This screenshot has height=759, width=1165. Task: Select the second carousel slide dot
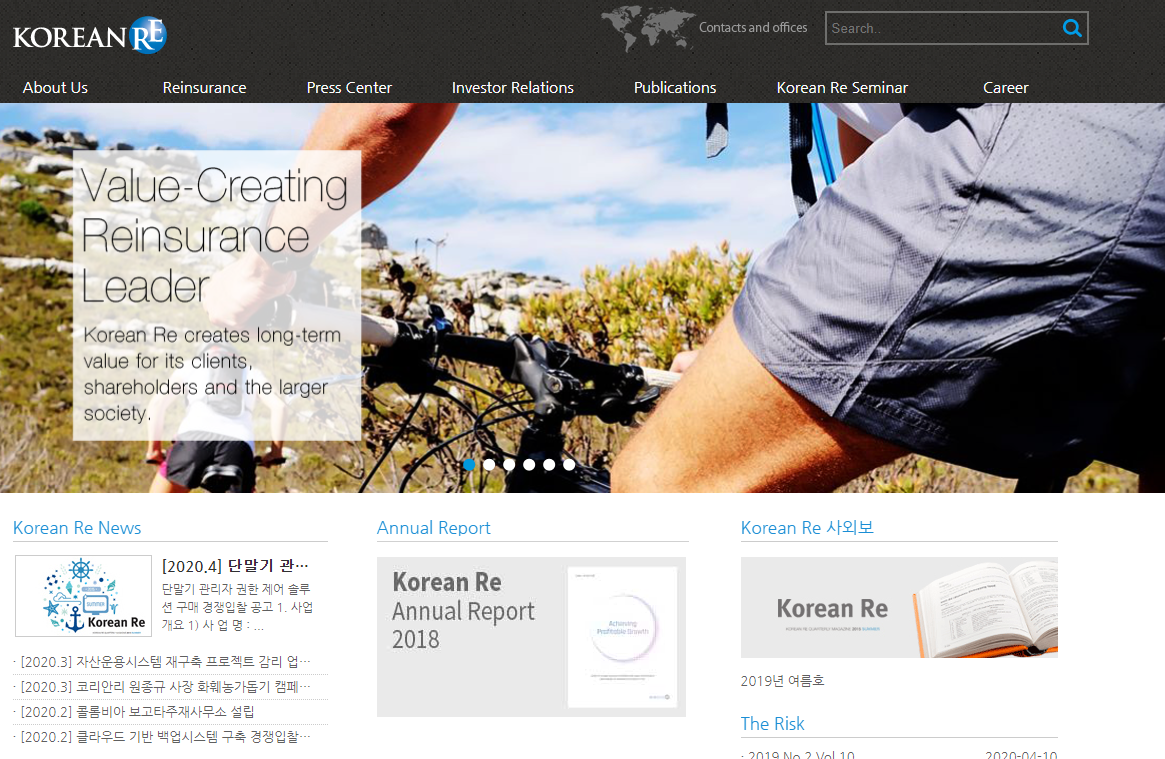tap(489, 464)
